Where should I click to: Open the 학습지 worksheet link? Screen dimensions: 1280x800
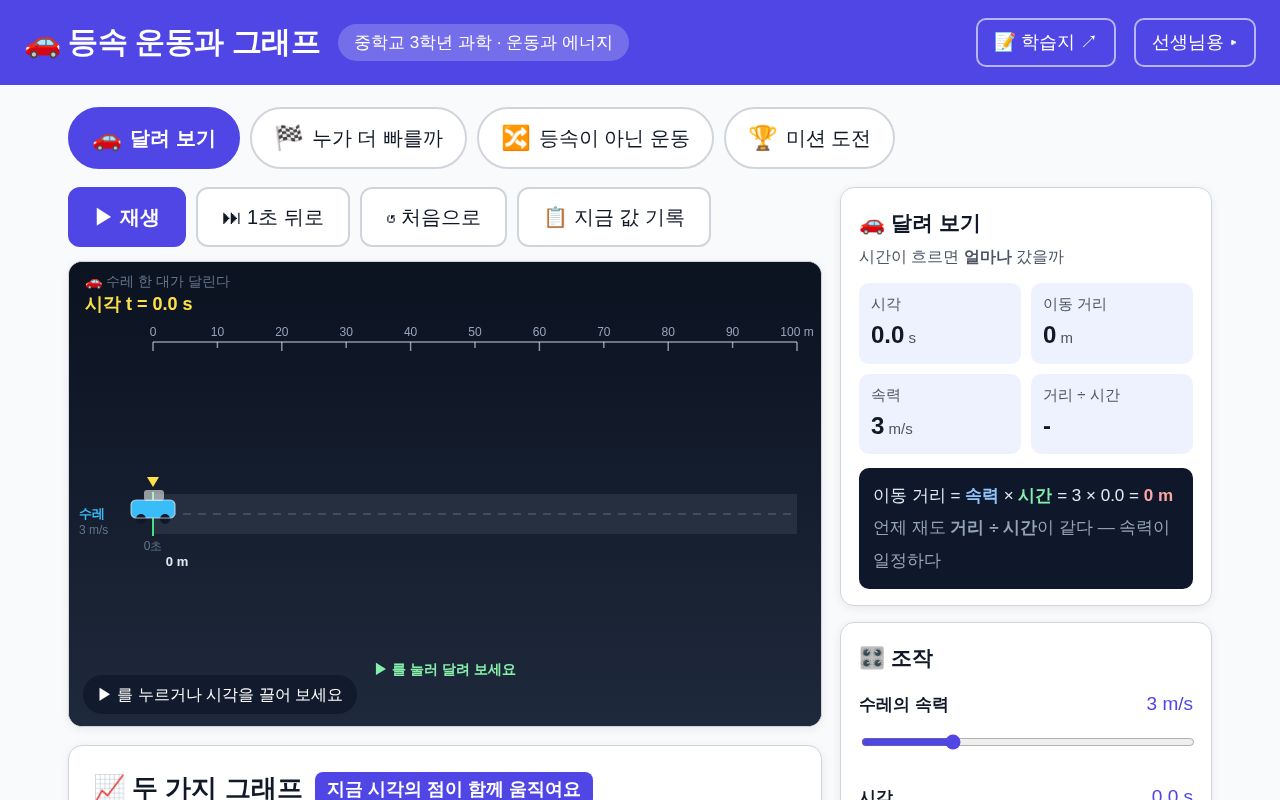(1045, 42)
